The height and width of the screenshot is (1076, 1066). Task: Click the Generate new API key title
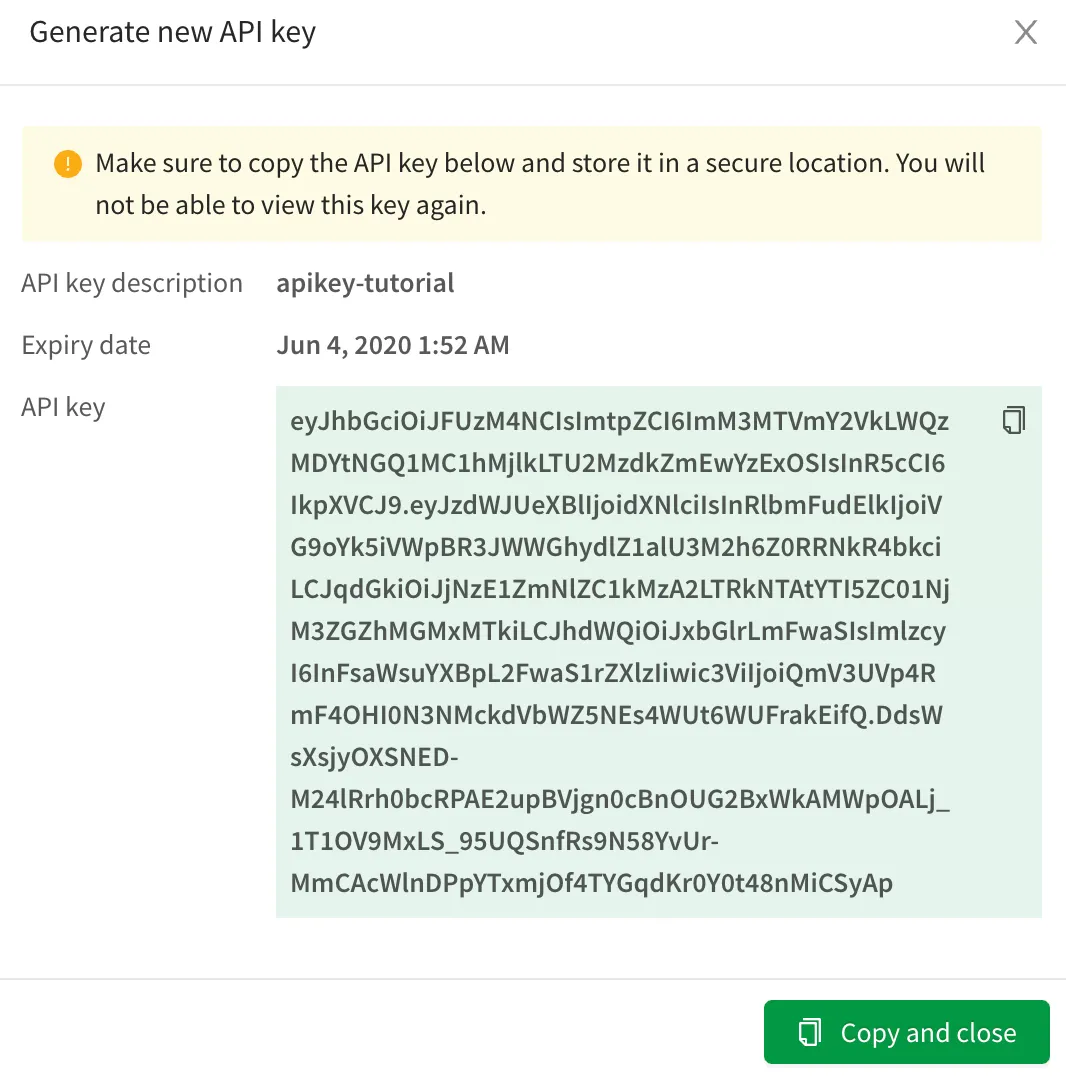172,32
